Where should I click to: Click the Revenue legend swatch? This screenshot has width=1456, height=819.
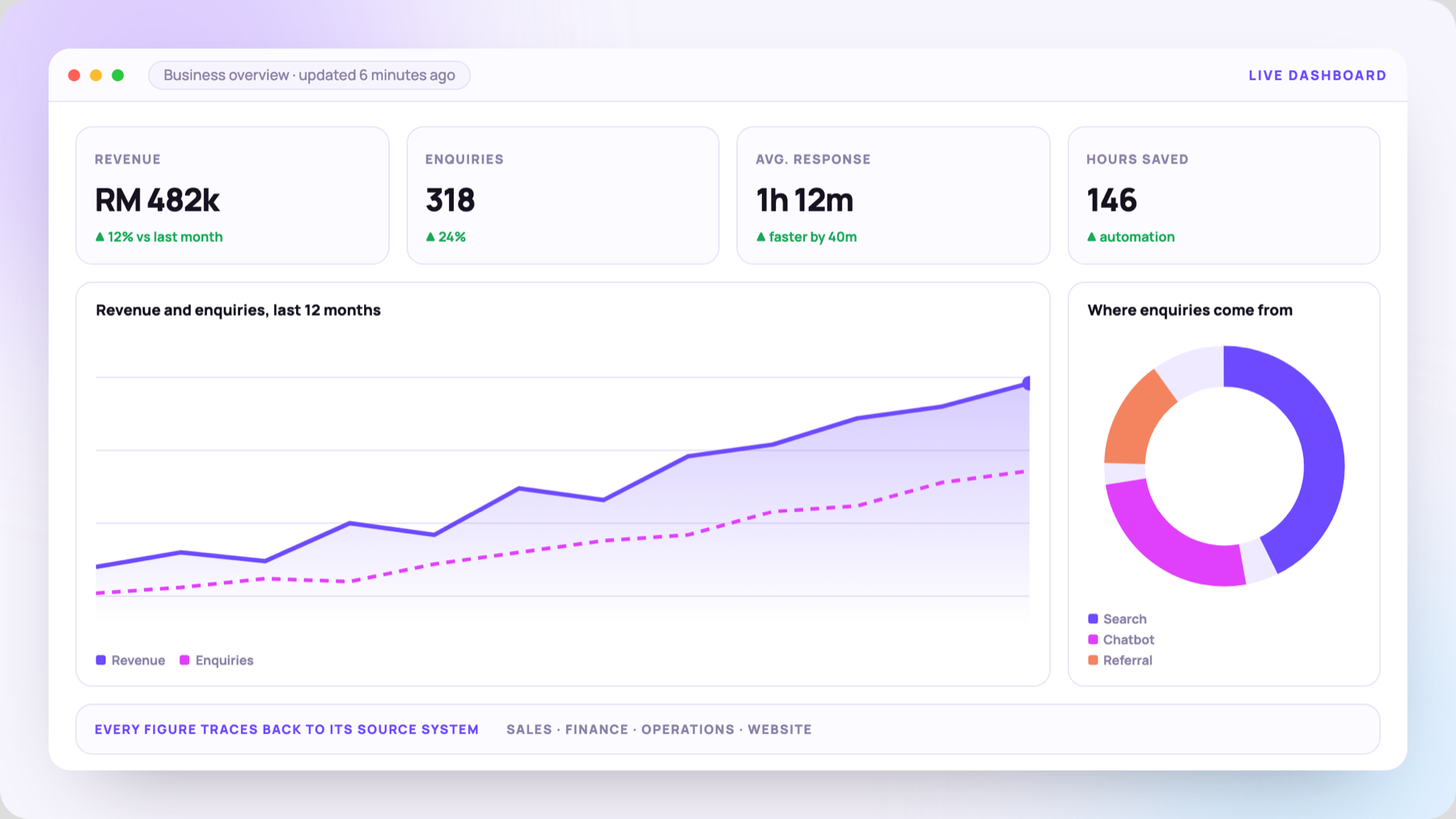(101, 660)
